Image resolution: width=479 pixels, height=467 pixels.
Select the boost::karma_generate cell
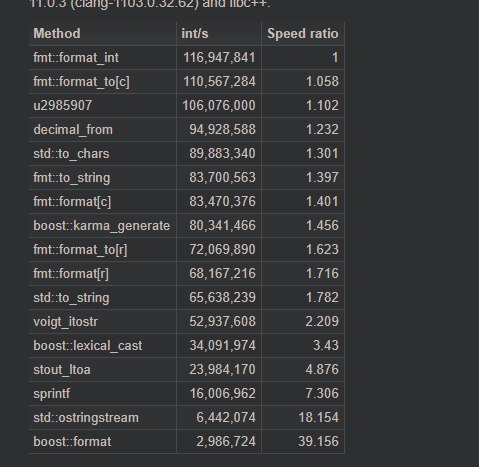[x=102, y=226]
